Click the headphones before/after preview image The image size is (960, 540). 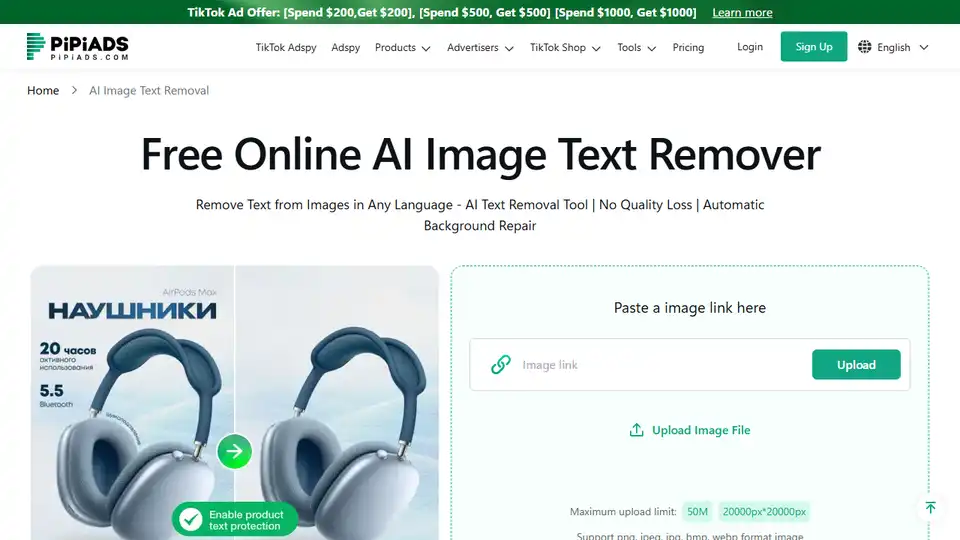(x=234, y=403)
